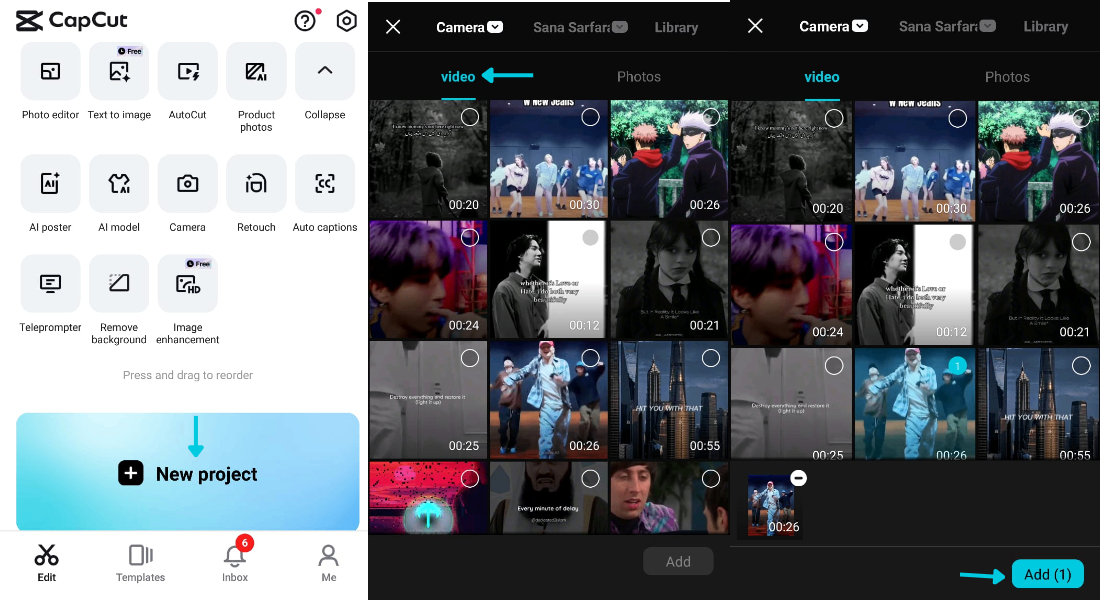Screen dimensions: 1100x600
Task: Select the 00:25 gray video circle, middle panel
Action: pyautogui.click(x=469, y=358)
